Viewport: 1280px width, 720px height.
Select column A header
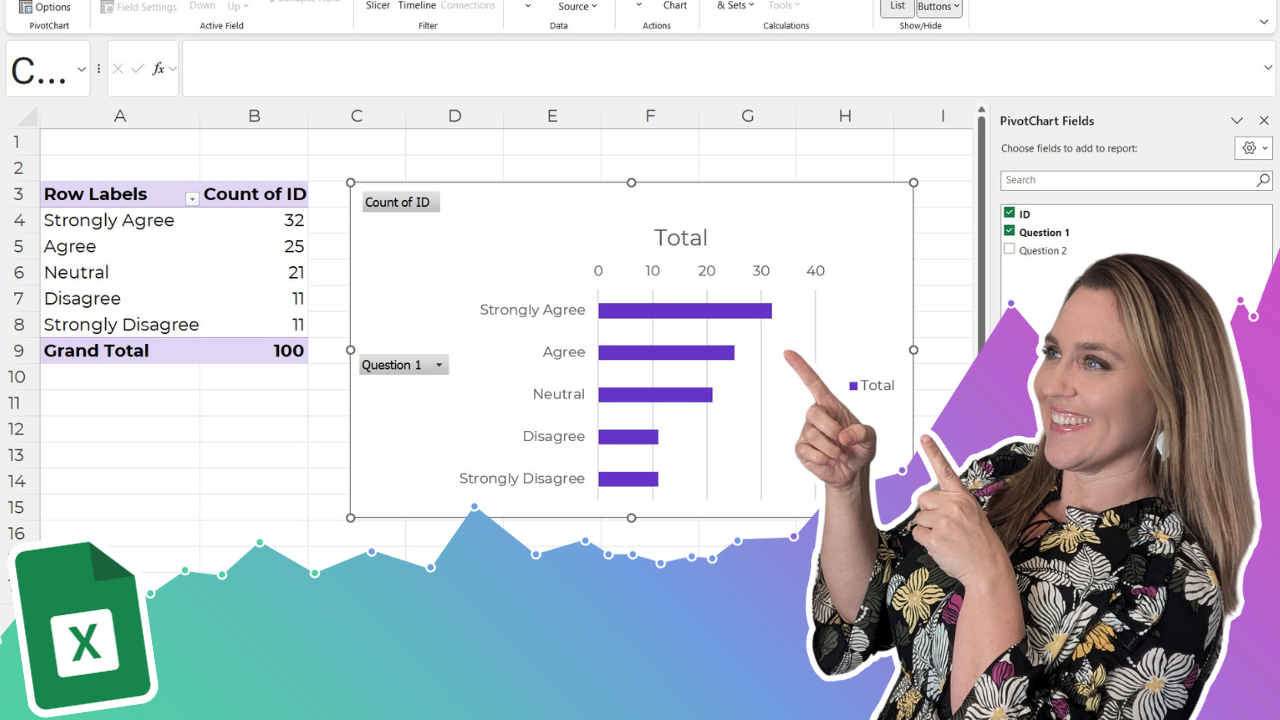tap(120, 116)
